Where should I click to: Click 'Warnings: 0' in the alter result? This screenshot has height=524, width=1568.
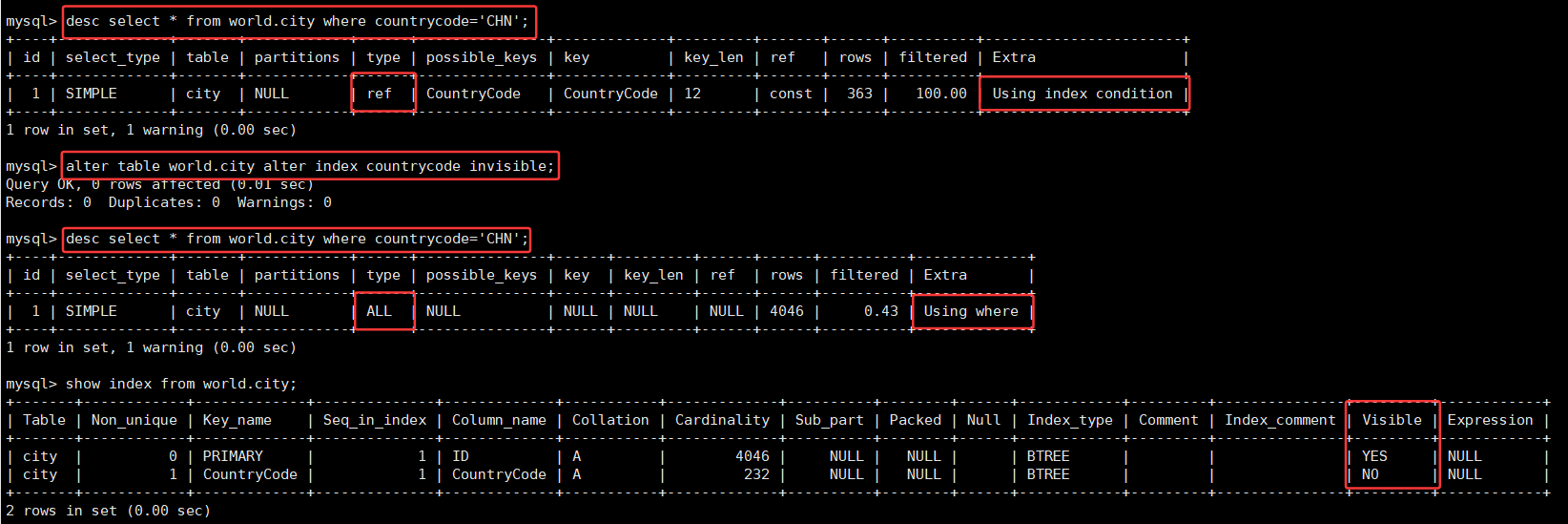tap(284, 202)
